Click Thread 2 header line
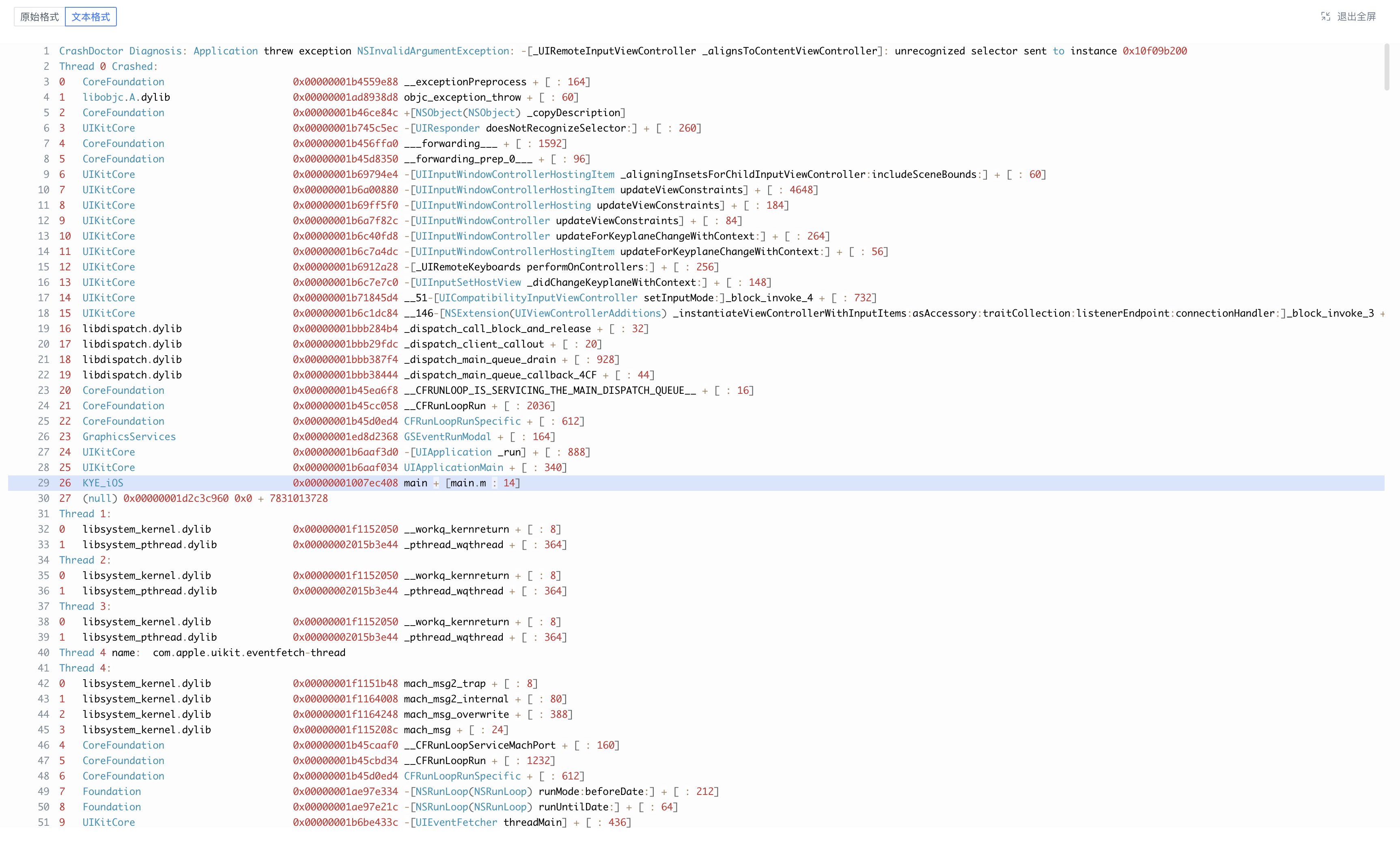1400x868 pixels. click(x=85, y=560)
